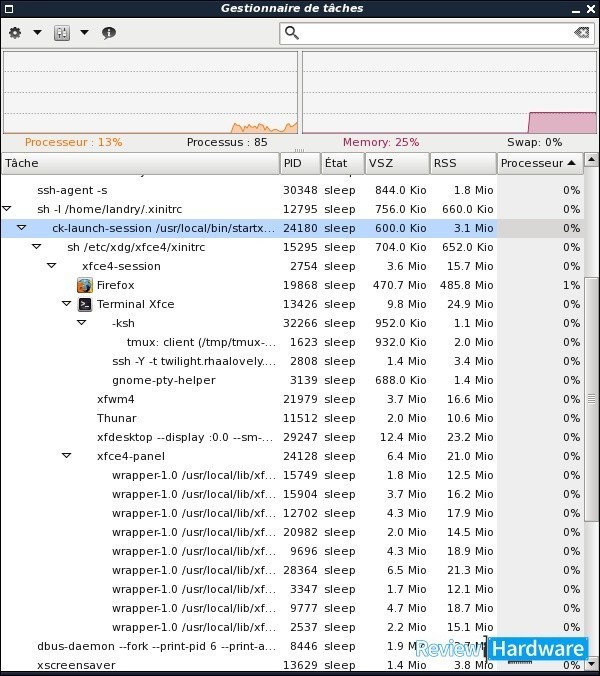600x676 pixels.
Task: Clear the search field with backspace icon
Action: pos(581,33)
